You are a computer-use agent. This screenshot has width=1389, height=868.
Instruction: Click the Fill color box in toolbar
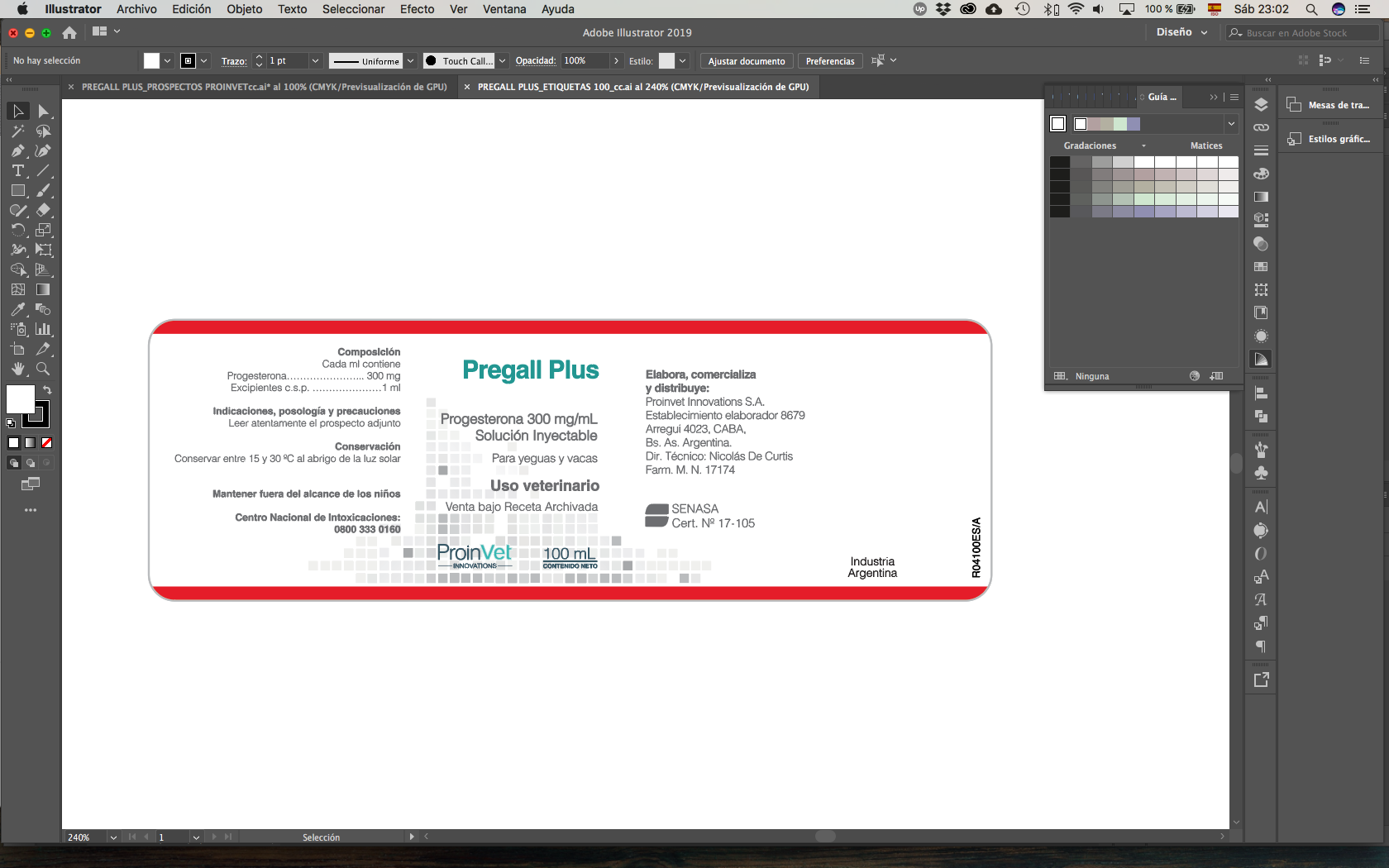[21, 399]
